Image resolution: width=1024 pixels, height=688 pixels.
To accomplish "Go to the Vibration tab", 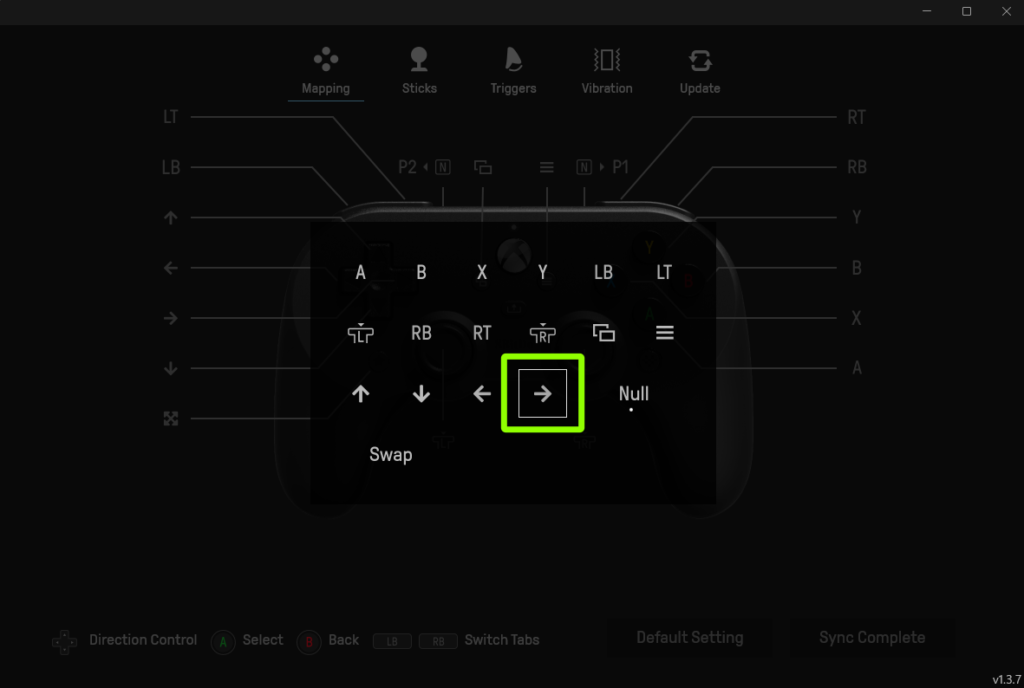I will point(607,72).
